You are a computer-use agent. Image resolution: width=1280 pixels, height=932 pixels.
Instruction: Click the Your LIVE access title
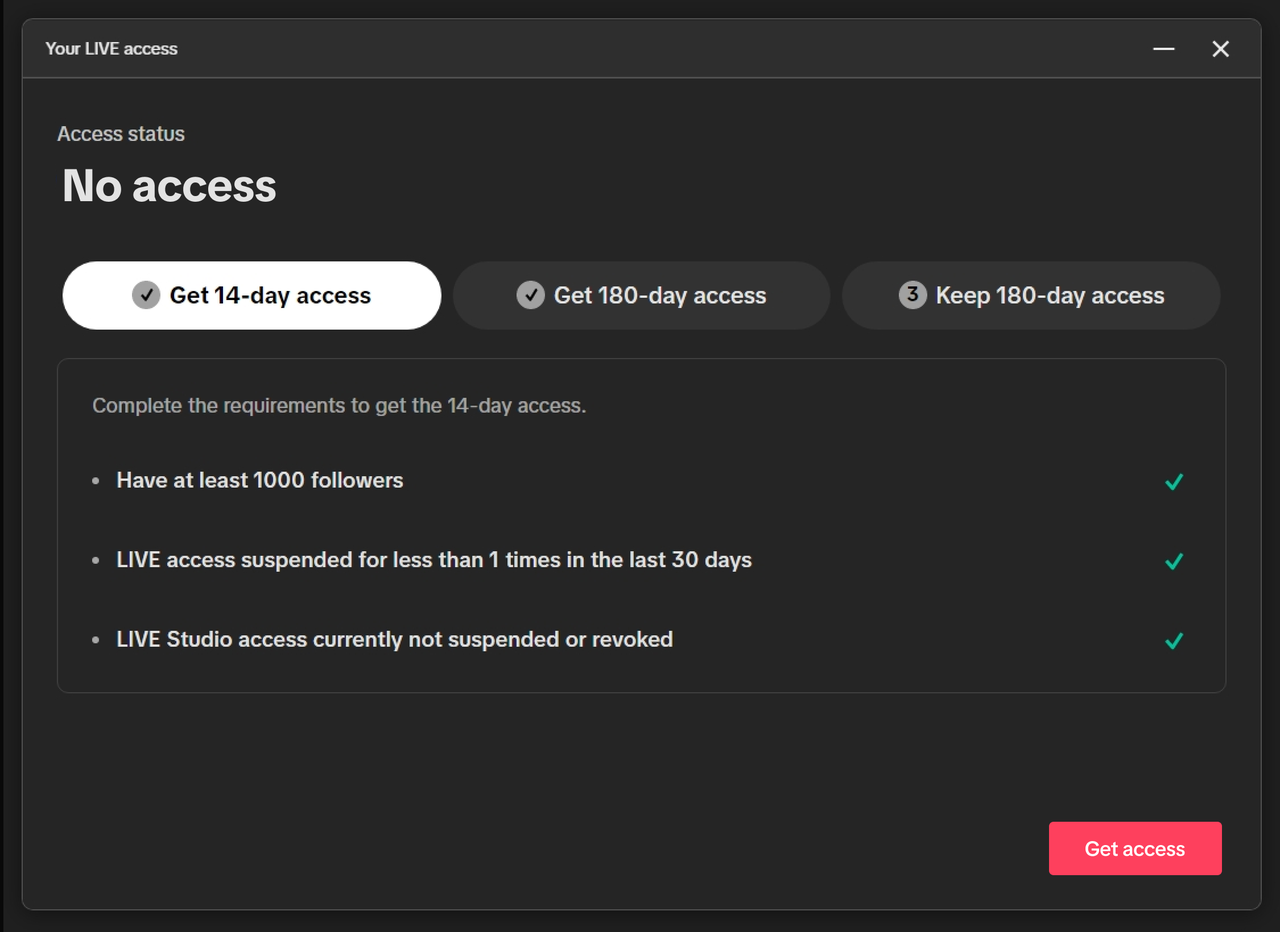(x=111, y=48)
